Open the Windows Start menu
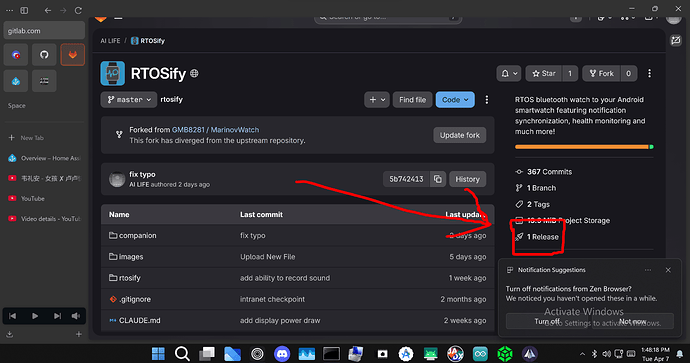This screenshot has height=363, width=690. pyautogui.click(x=158, y=353)
